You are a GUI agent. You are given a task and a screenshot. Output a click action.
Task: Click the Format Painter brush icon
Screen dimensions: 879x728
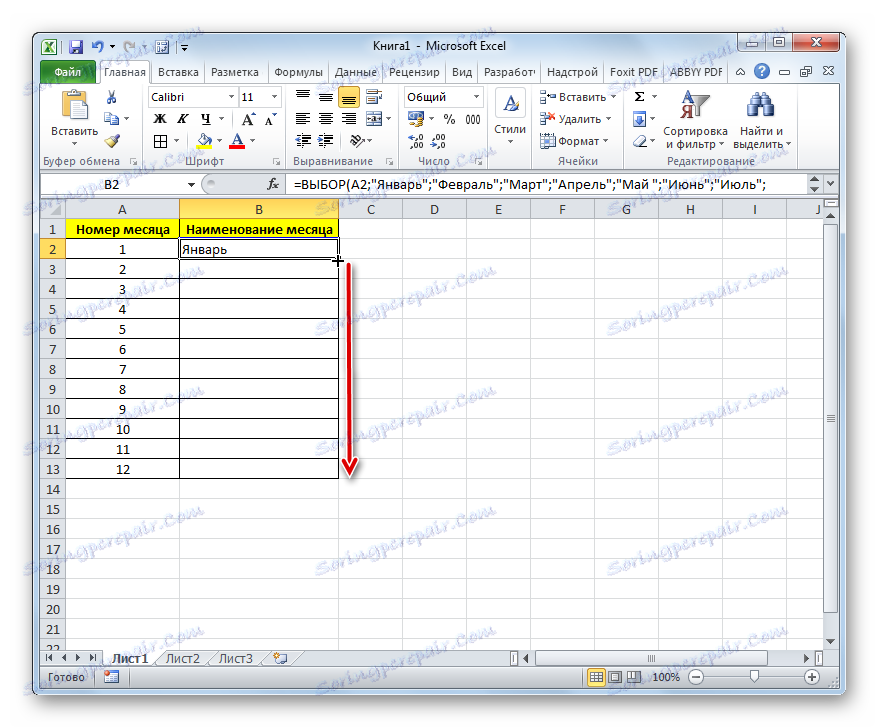pyautogui.click(x=112, y=141)
